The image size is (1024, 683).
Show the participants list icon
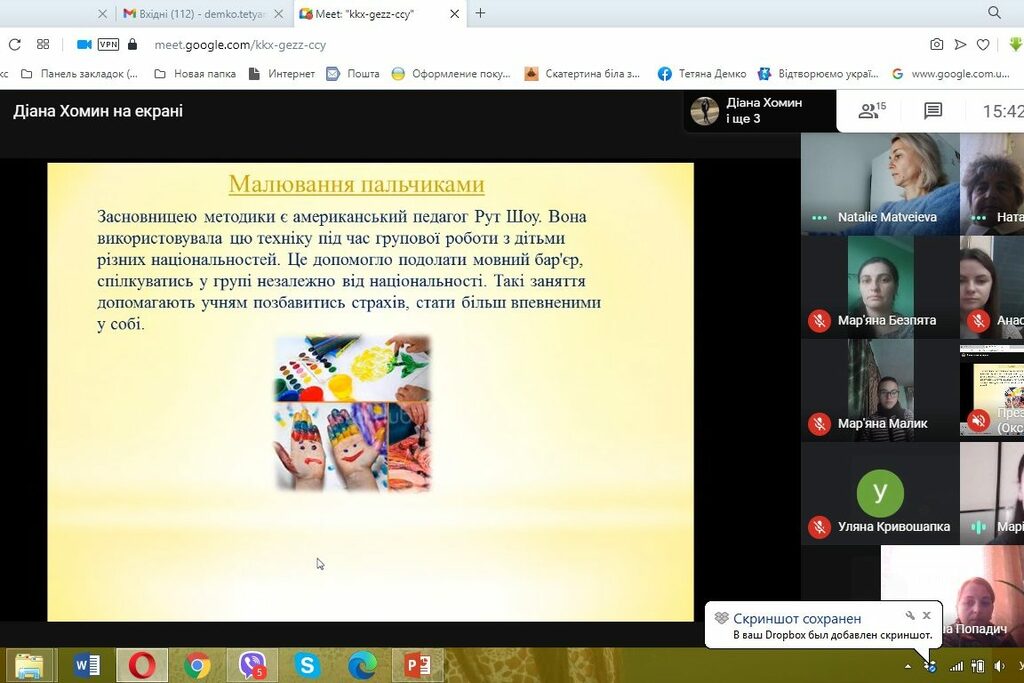[872, 111]
